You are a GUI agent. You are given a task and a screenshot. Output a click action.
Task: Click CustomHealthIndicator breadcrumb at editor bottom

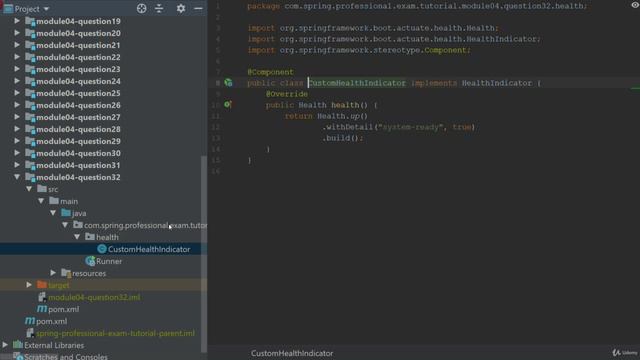[x=292, y=353]
